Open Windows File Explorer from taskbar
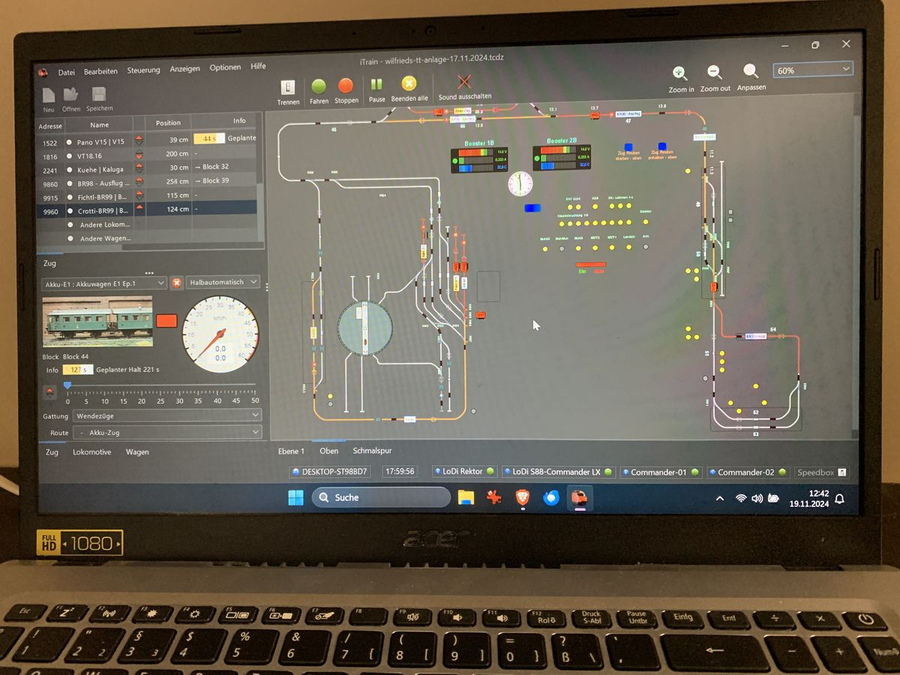Viewport: 900px width, 675px height. point(466,498)
